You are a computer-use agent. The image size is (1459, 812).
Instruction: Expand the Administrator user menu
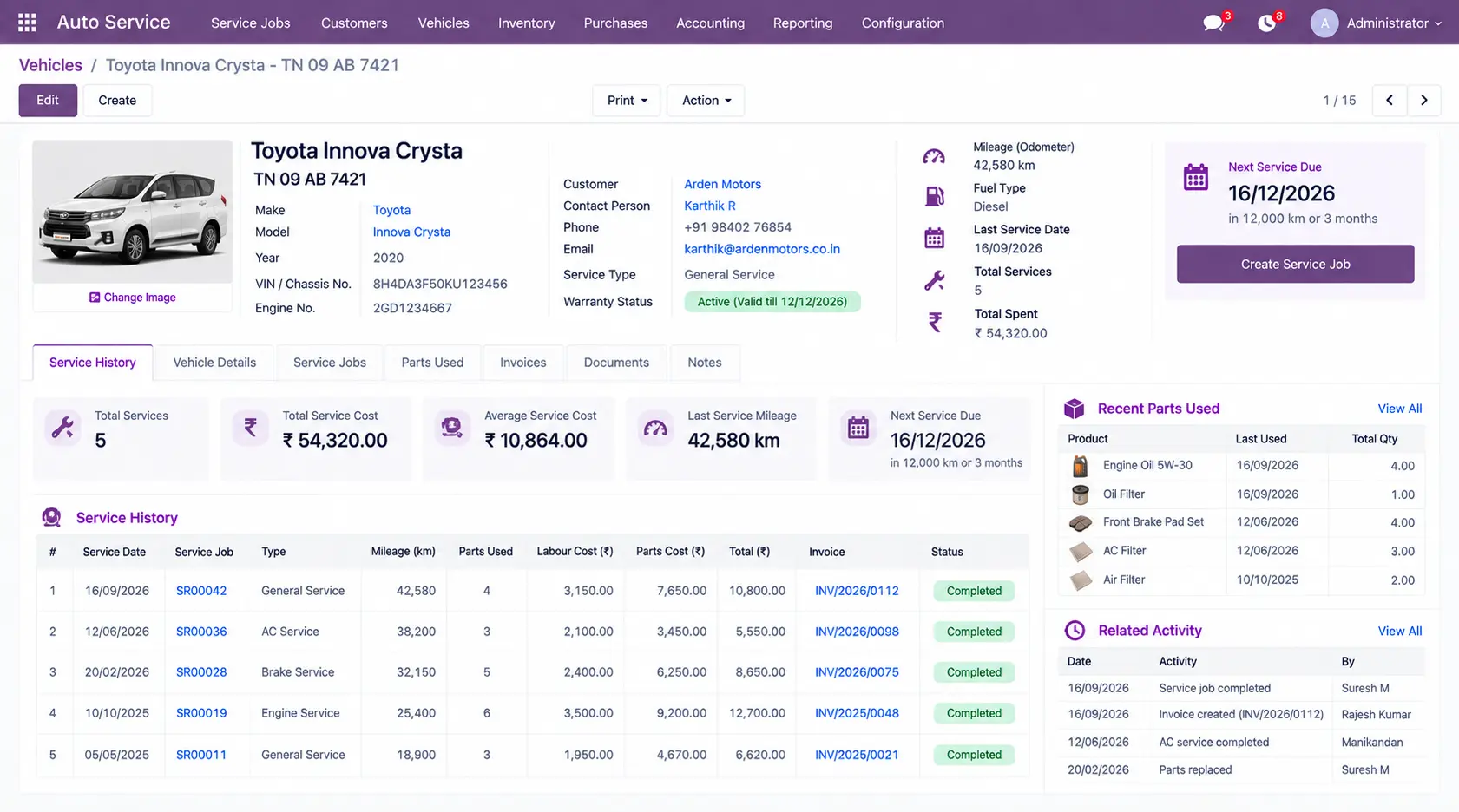(1394, 23)
